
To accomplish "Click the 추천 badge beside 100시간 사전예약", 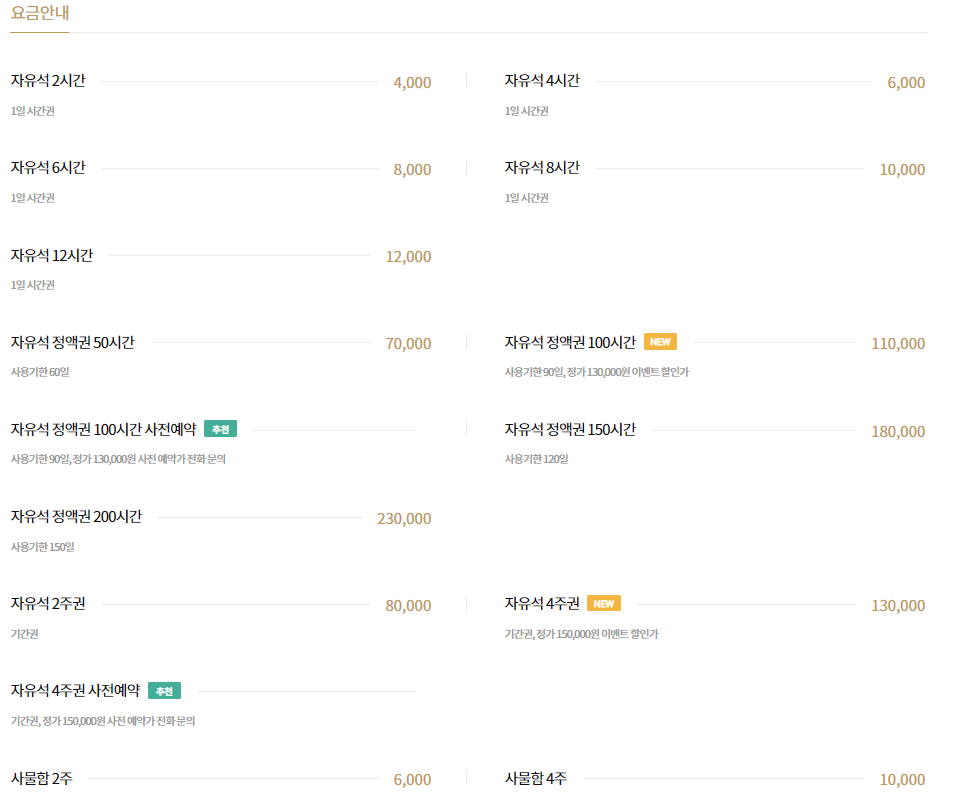I will pos(220,429).
